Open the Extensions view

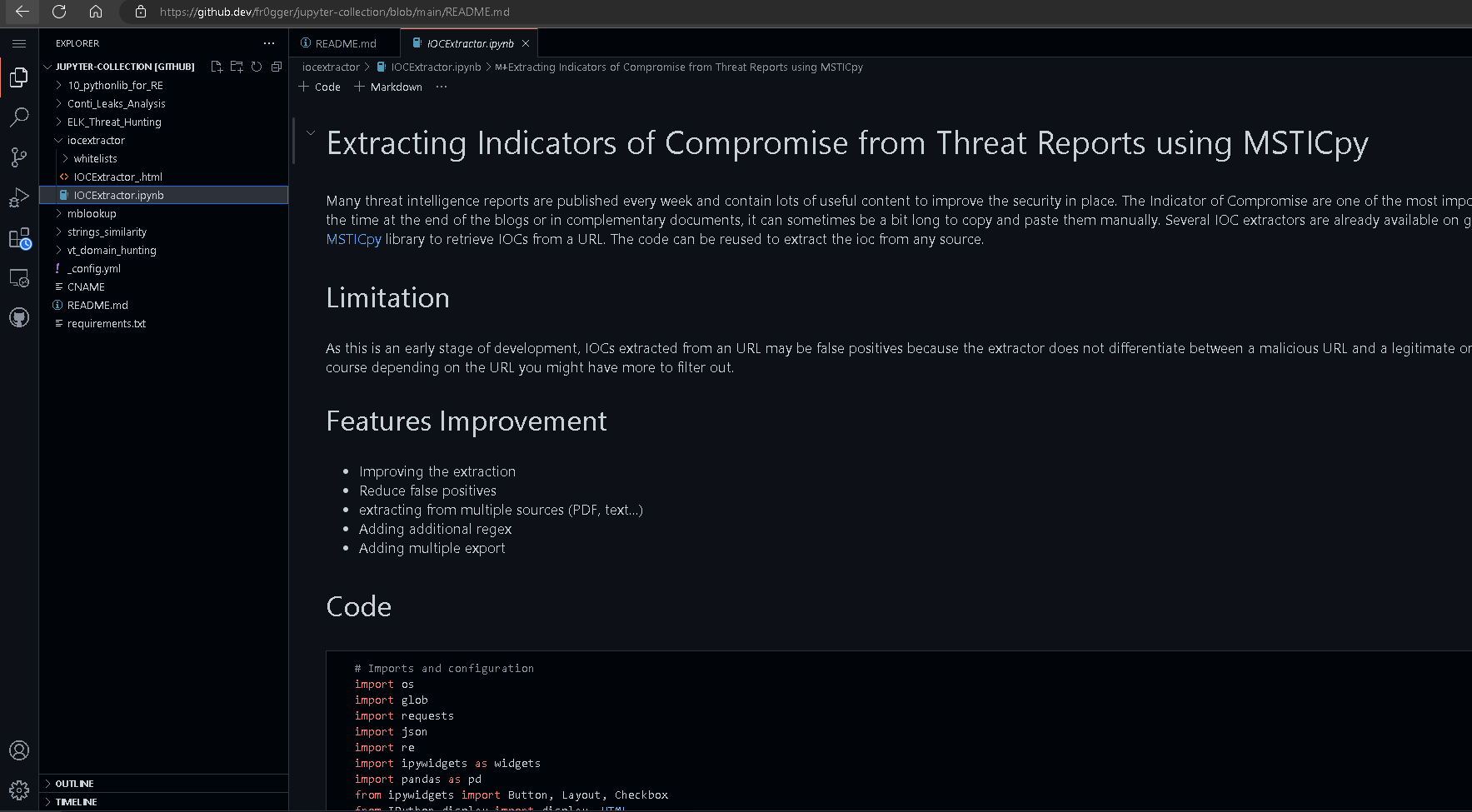19,239
